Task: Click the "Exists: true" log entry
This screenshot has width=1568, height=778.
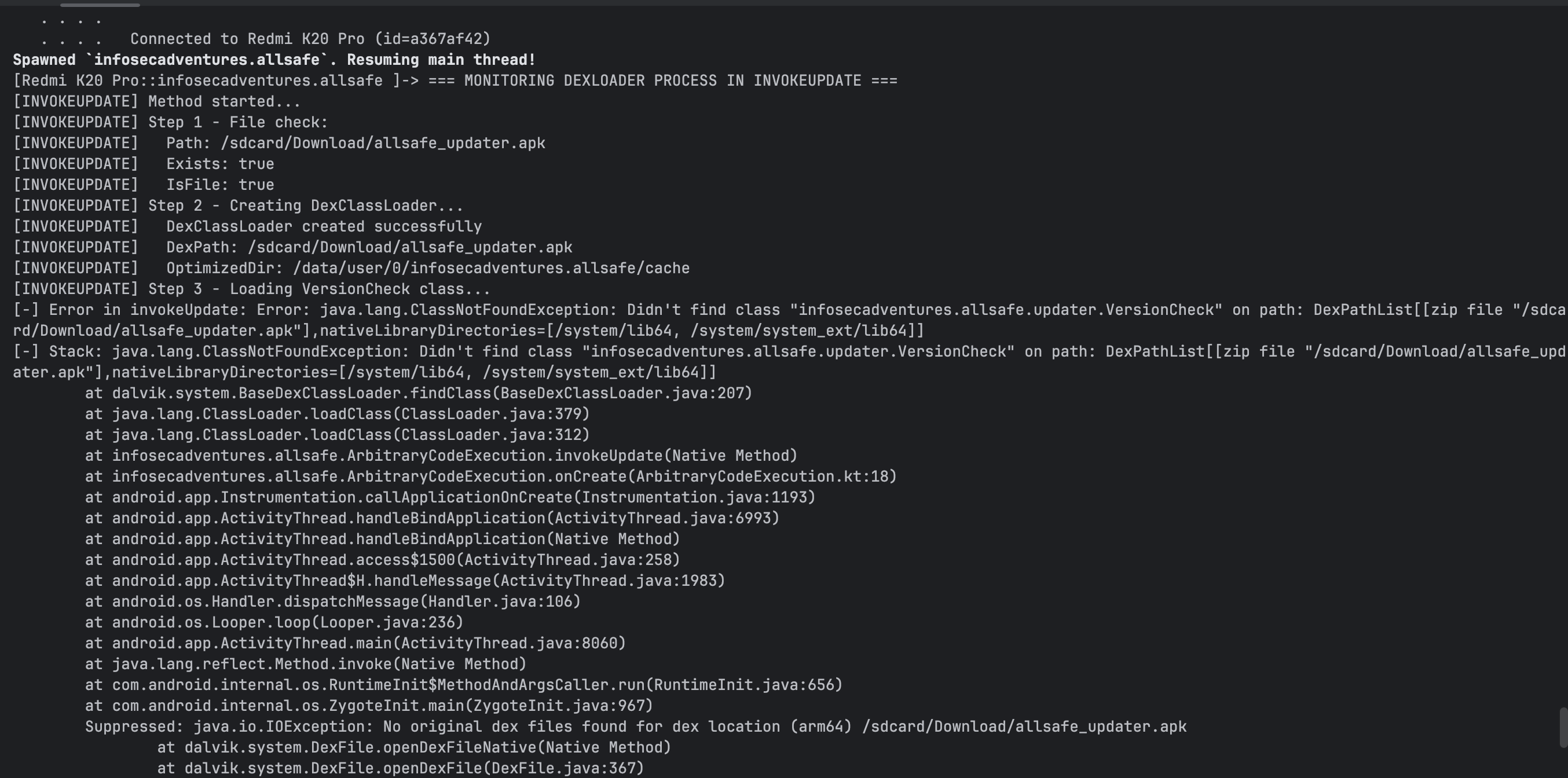Action: coord(219,164)
